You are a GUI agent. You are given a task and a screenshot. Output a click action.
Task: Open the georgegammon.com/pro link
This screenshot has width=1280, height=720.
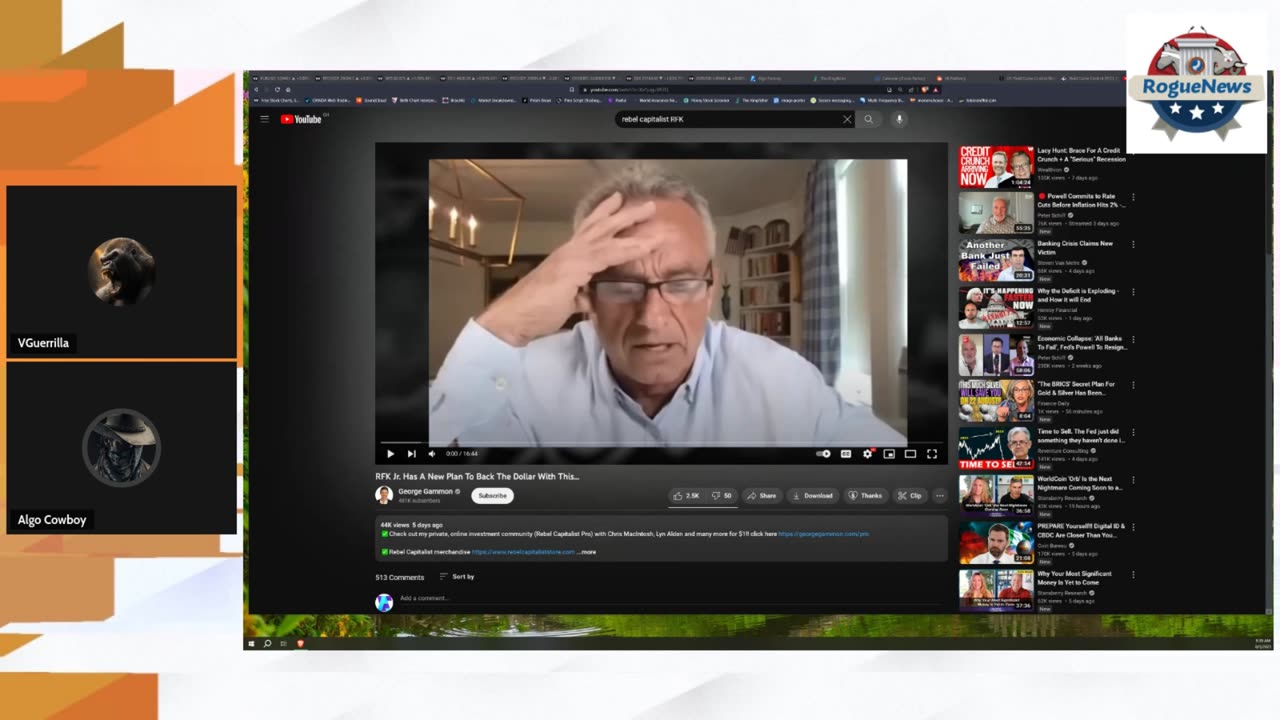click(x=823, y=534)
